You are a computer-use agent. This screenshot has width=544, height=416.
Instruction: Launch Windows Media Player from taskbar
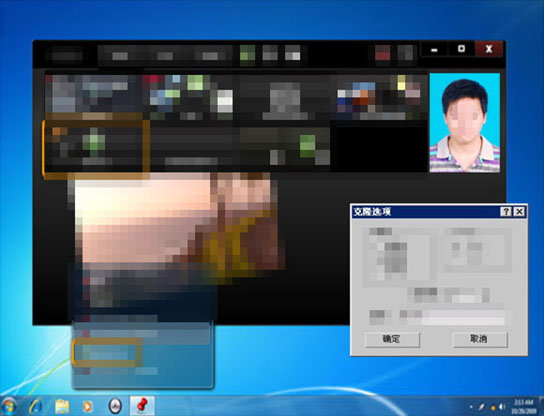(x=87, y=406)
